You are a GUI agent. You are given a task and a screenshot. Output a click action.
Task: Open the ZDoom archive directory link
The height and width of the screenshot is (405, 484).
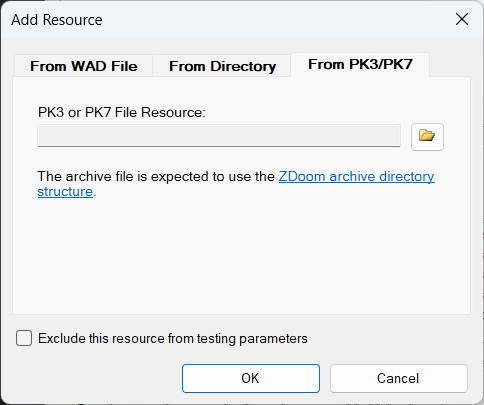click(356, 176)
